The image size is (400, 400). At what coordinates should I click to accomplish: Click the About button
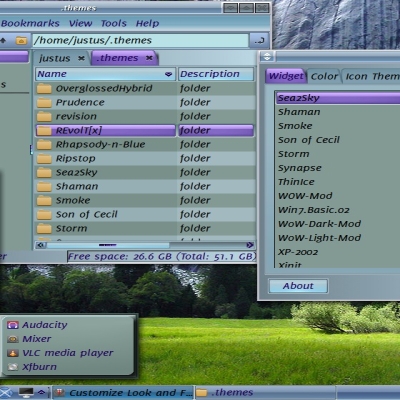coord(298,286)
